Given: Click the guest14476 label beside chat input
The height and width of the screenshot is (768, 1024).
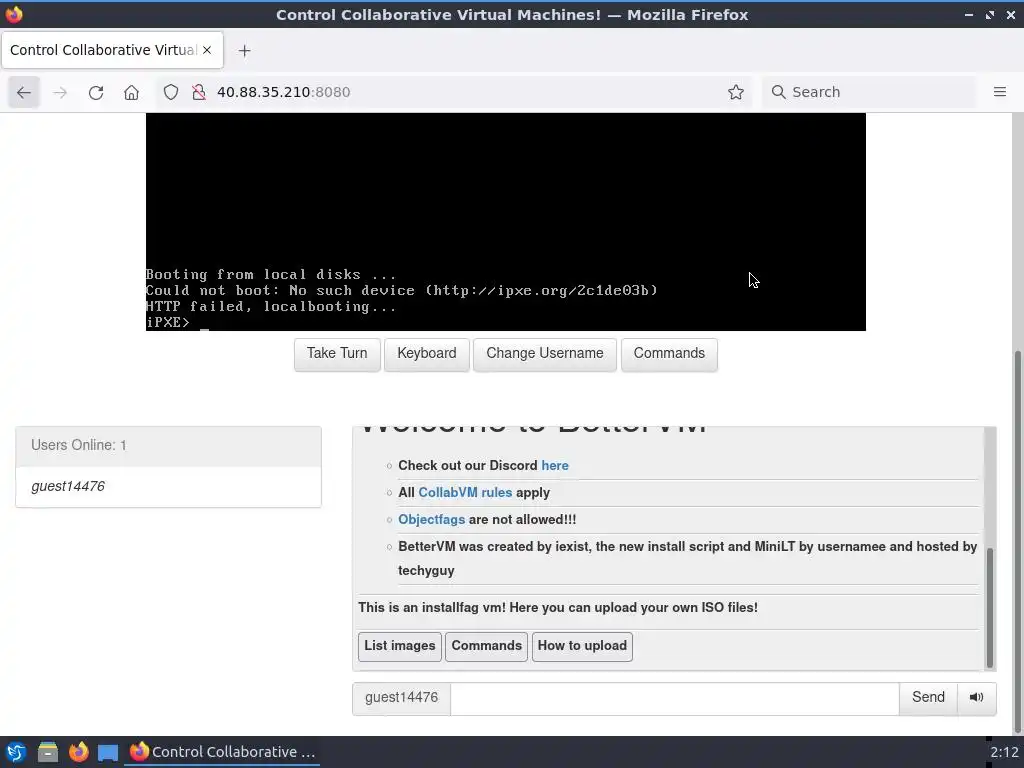Looking at the screenshot, I should pos(401,697).
